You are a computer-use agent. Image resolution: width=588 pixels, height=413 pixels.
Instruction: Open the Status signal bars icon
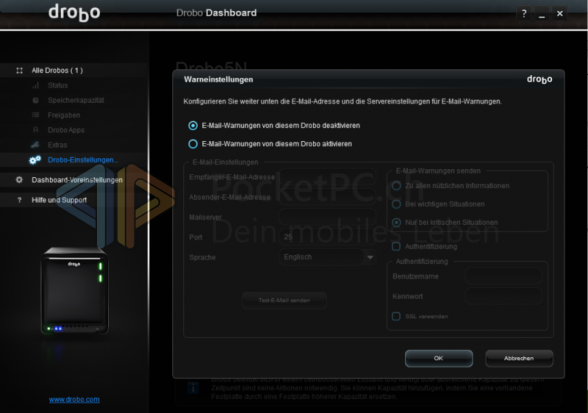pyautogui.click(x=36, y=86)
